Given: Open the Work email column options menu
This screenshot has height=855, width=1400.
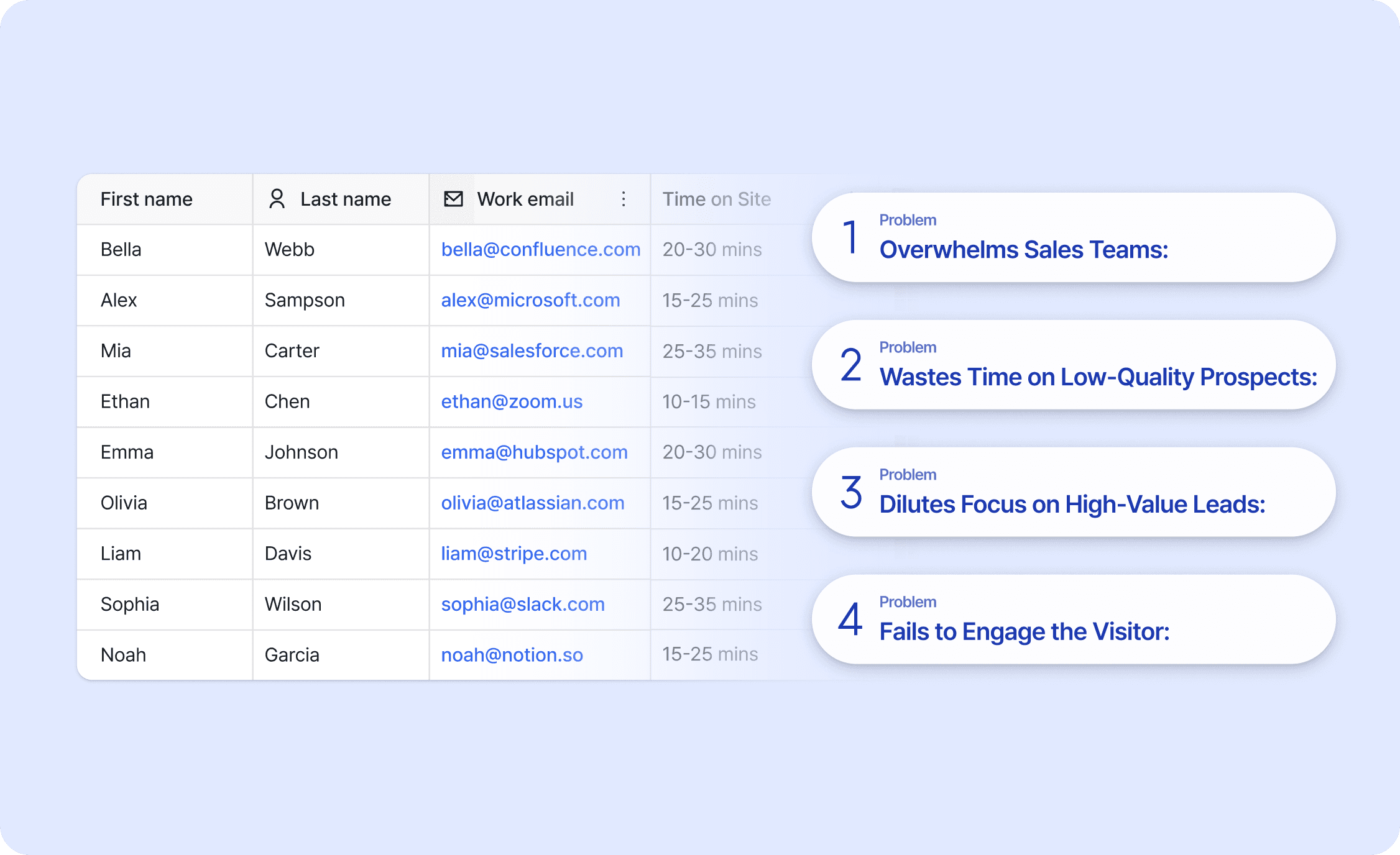Looking at the screenshot, I should (x=624, y=199).
